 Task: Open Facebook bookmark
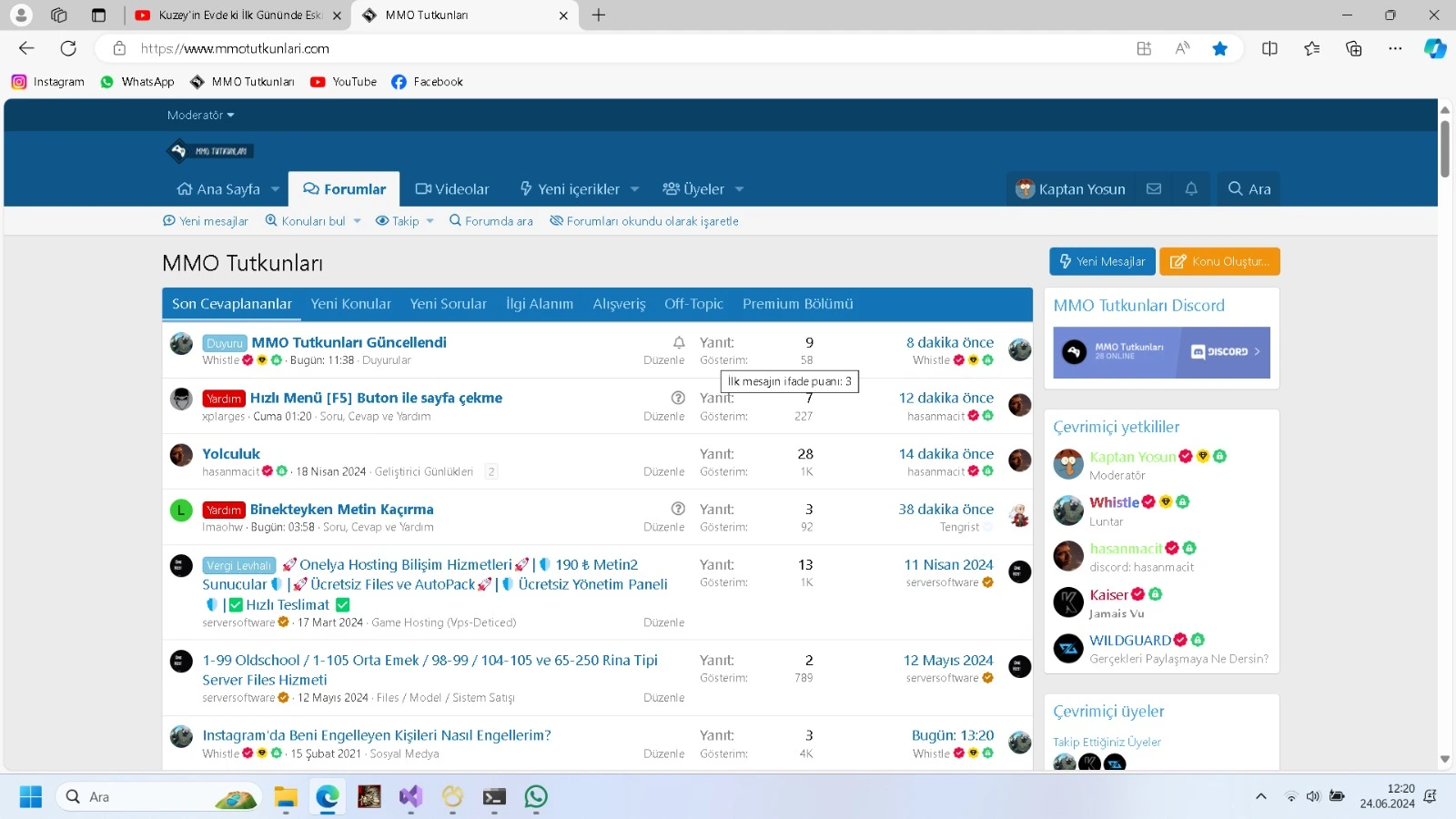click(x=428, y=82)
